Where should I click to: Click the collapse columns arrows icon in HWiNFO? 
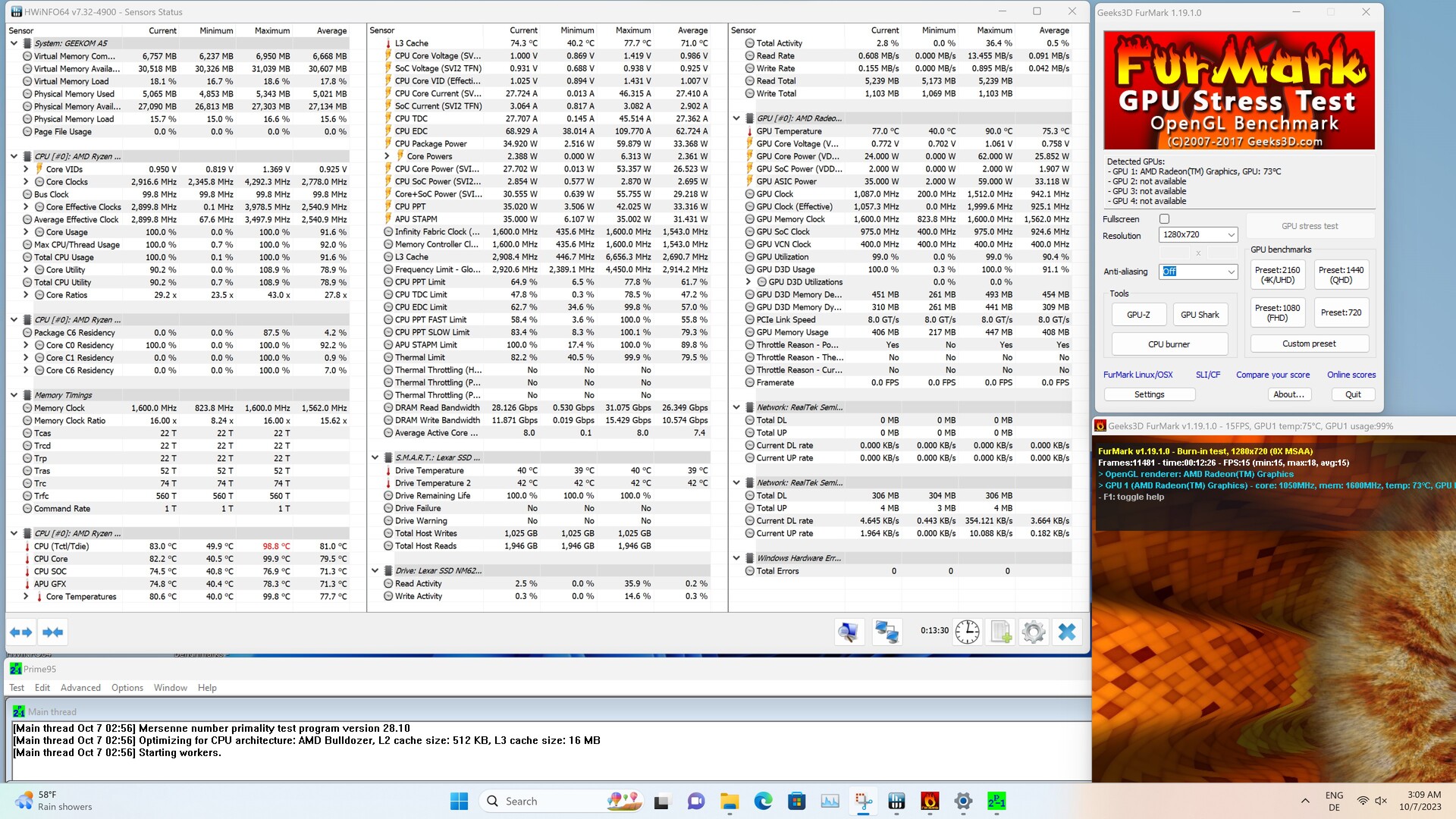point(52,632)
